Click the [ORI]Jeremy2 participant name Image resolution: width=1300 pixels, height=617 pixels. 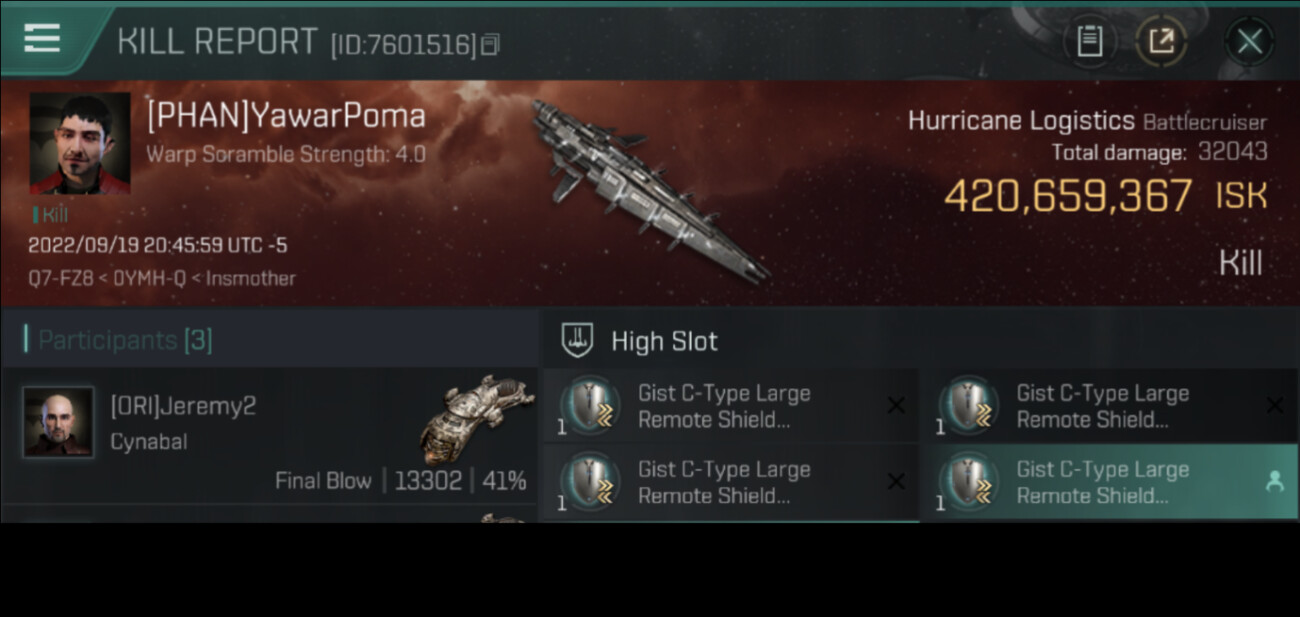click(183, 406)
